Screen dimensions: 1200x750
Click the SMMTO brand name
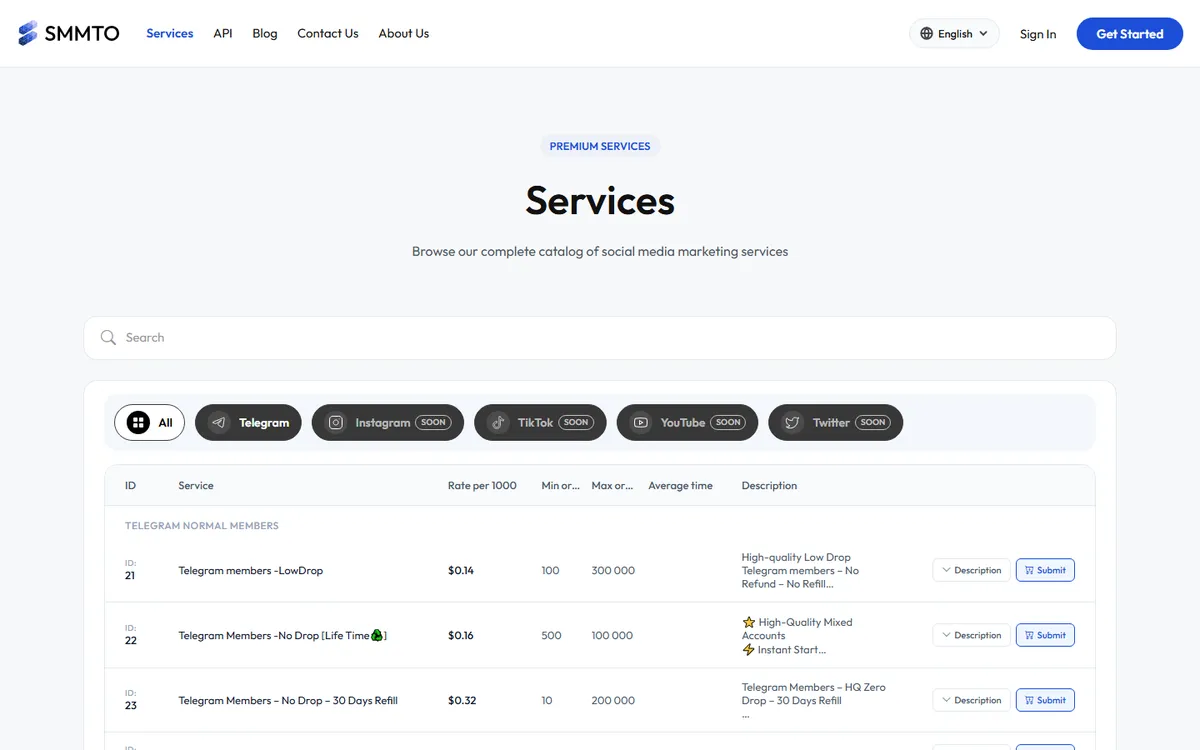tap(82, 33)
